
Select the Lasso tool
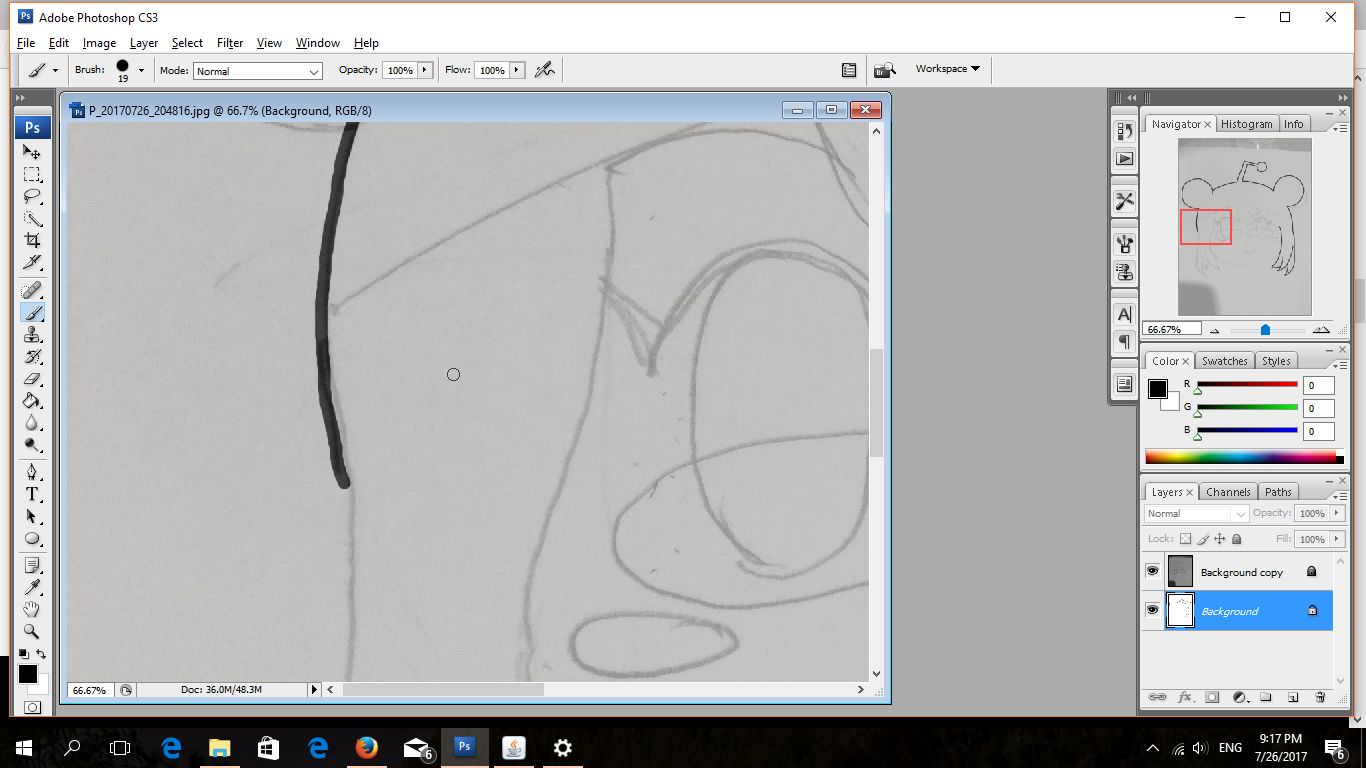point(32,197)
